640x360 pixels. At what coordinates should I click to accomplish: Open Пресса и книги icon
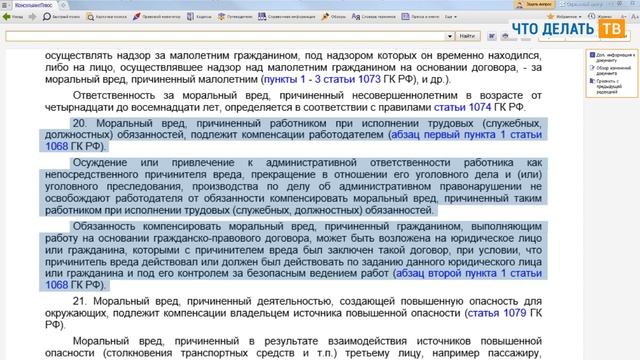point(405,17)
